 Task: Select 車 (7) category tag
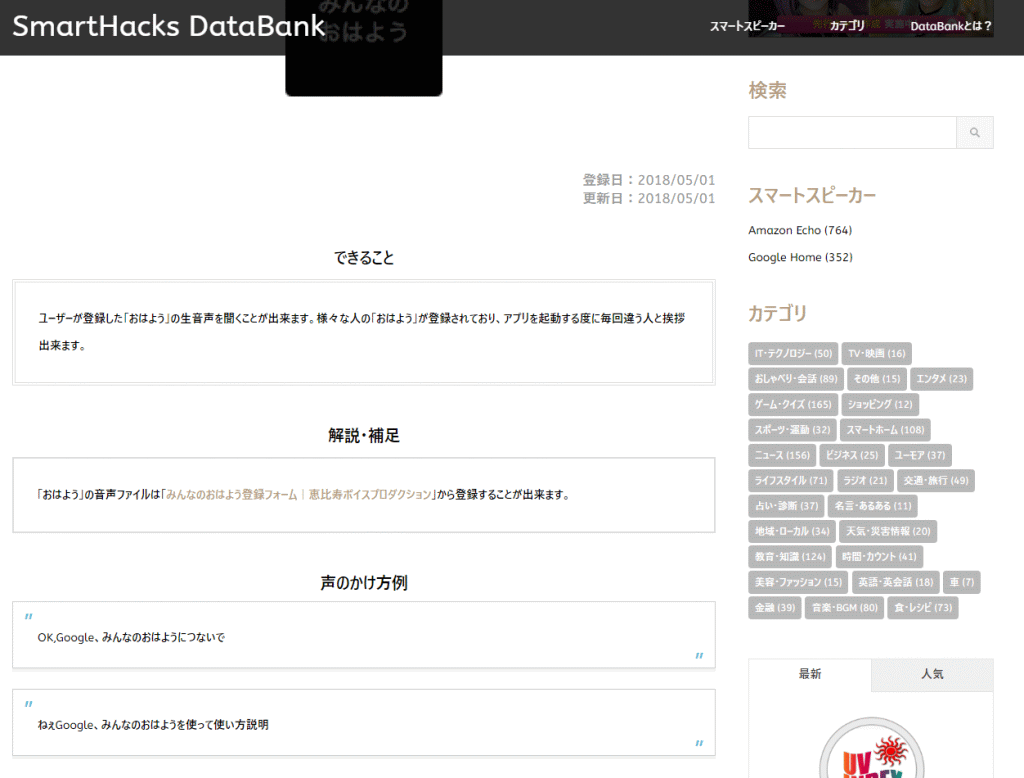pos(961,583)
